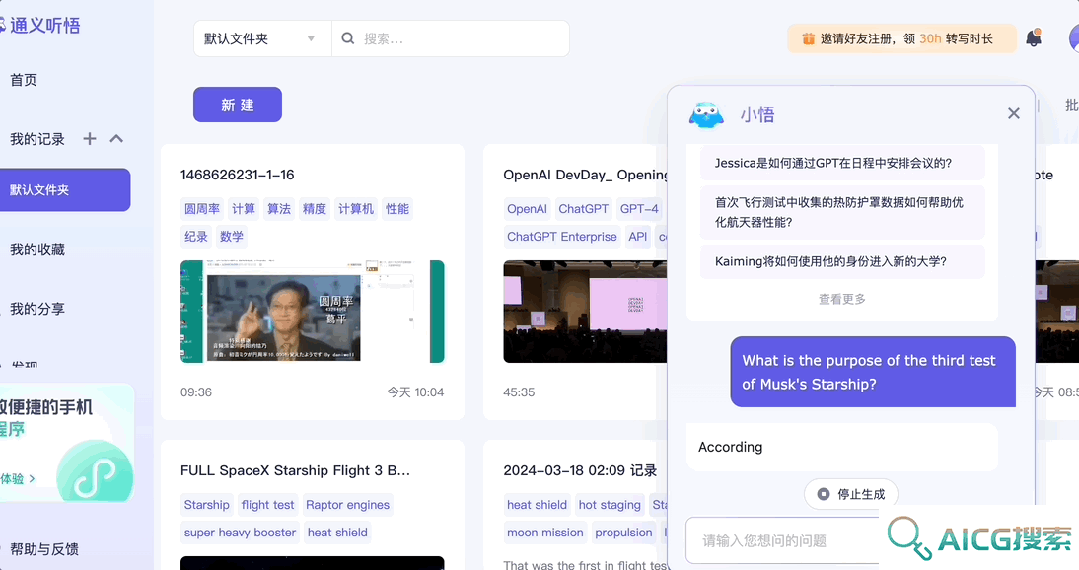
Task: Click the 精度 tag
Action: coord(314,209)
